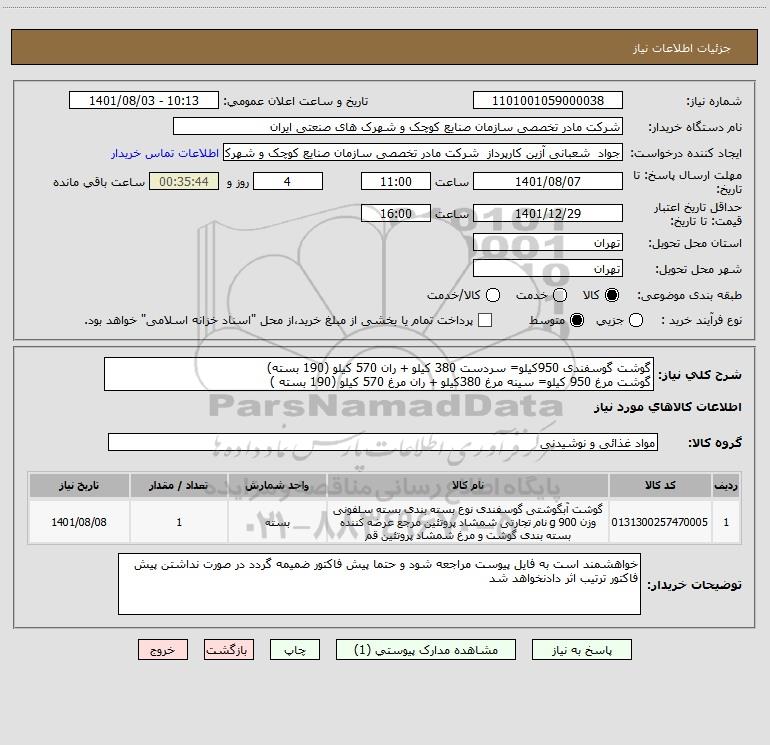
Task: Click the بسته unit cell
Action: 277,522
